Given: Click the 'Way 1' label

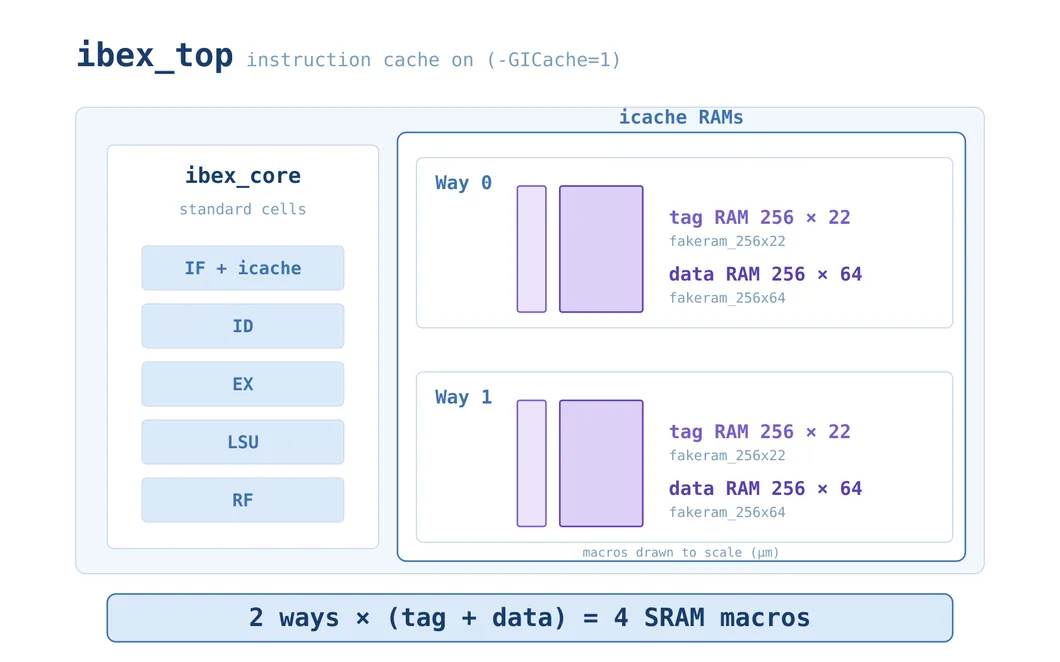Looking at the screenshot, I should [x=463, y=397].
